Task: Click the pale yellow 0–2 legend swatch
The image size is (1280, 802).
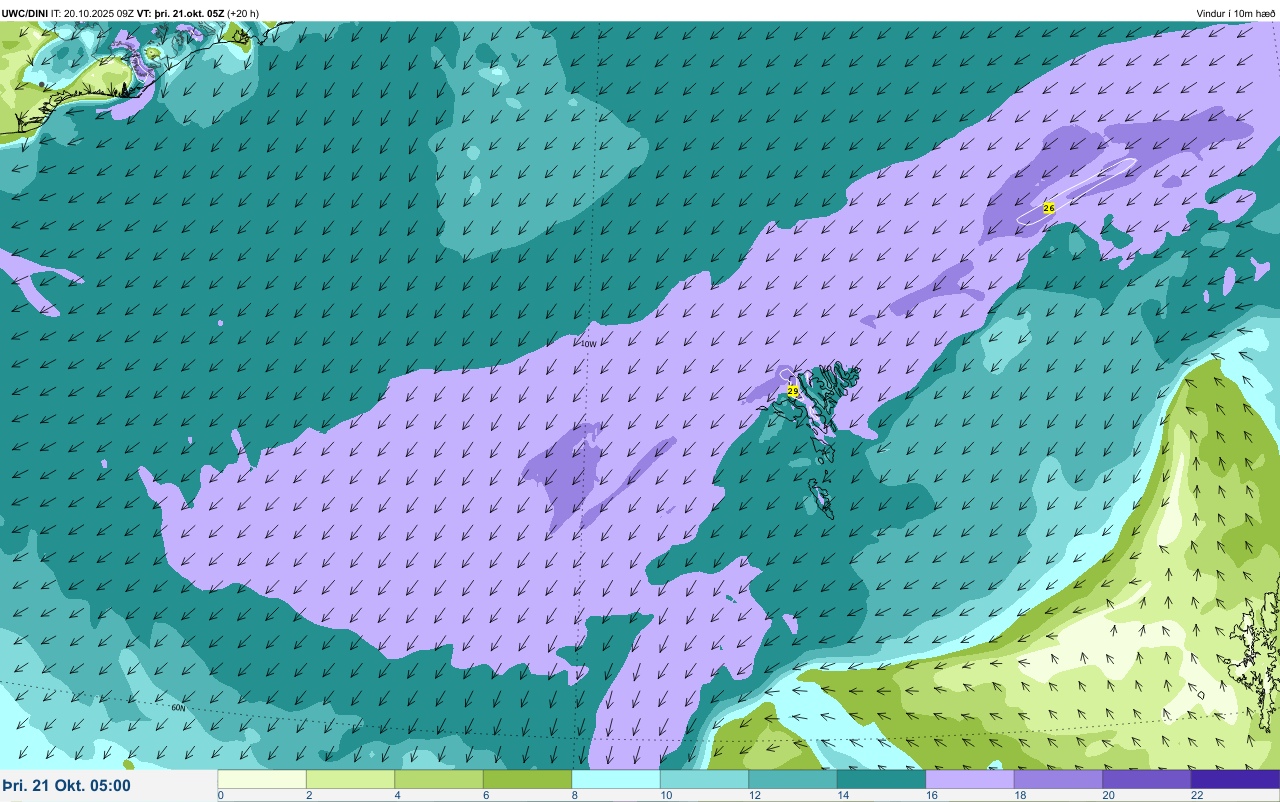Action: pos(262,779)
